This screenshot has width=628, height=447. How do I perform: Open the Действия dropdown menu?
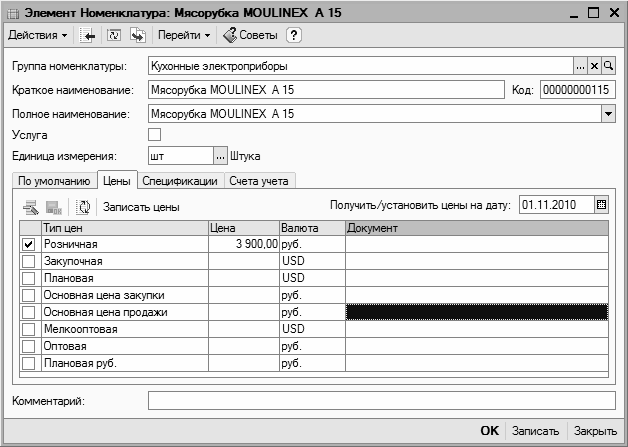37,36
